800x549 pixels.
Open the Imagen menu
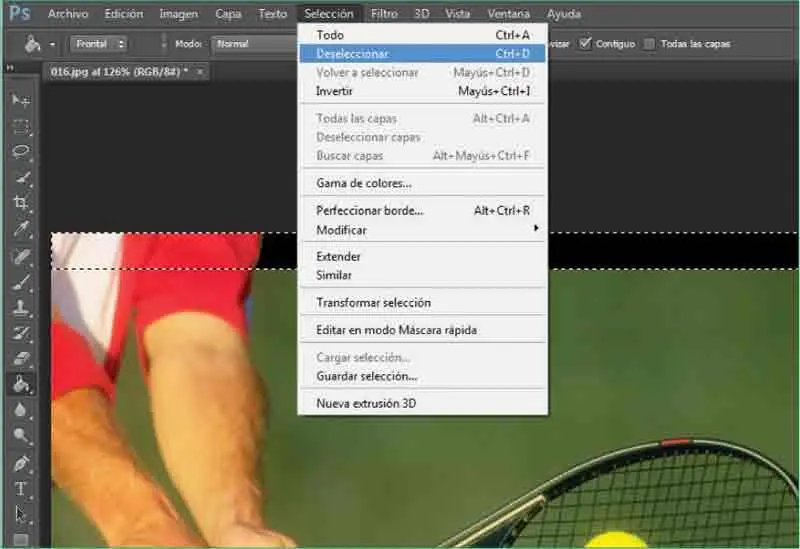(179, 14)
